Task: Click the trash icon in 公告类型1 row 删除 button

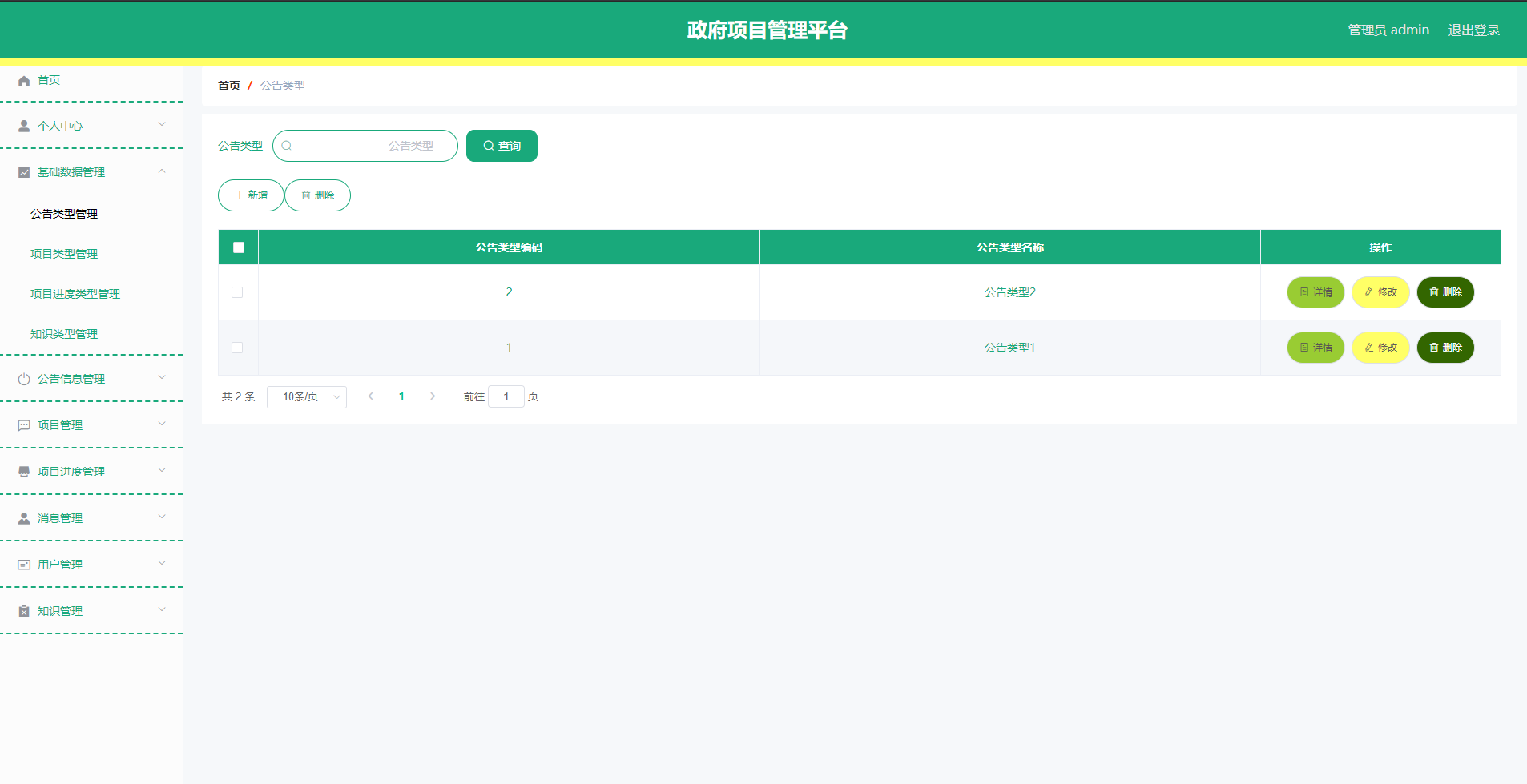Action: tap(1432, 348)
